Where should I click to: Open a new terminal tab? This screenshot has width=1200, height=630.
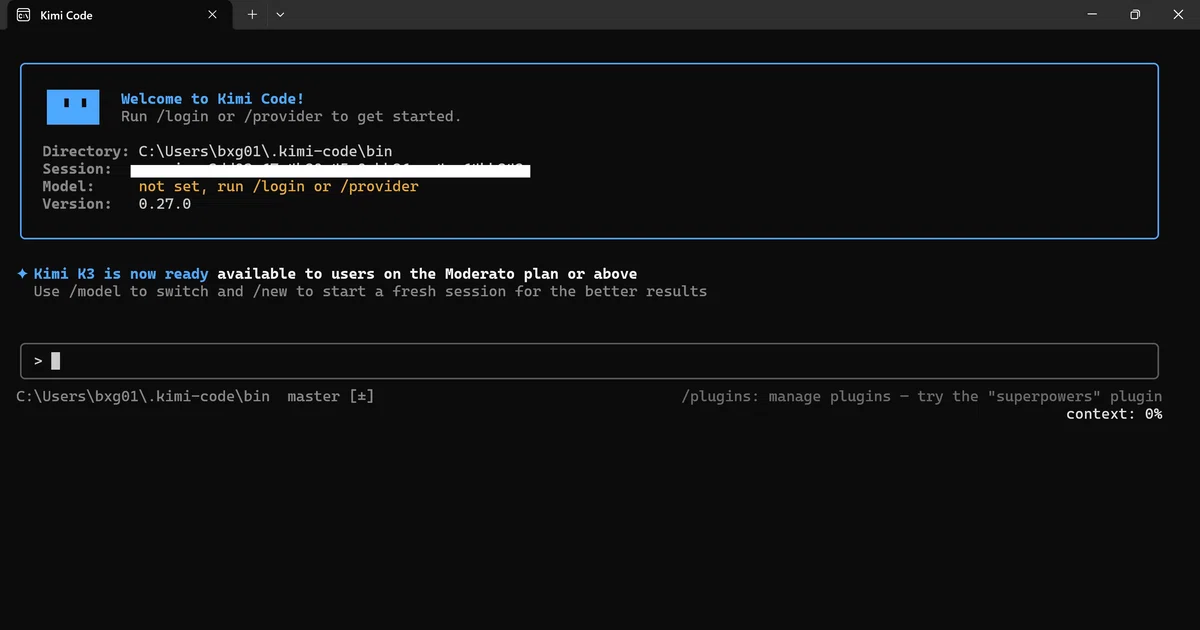(x=252, y=15)
